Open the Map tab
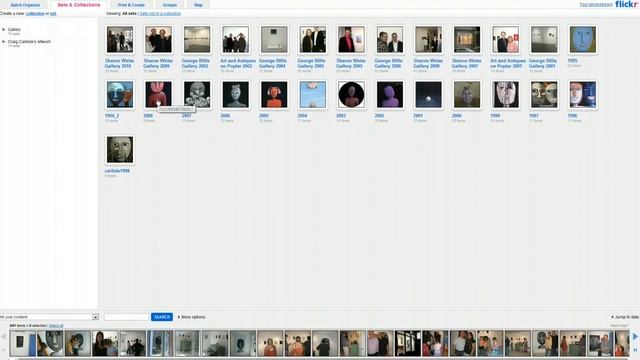 pyautogui.click(x=198, y=5)
